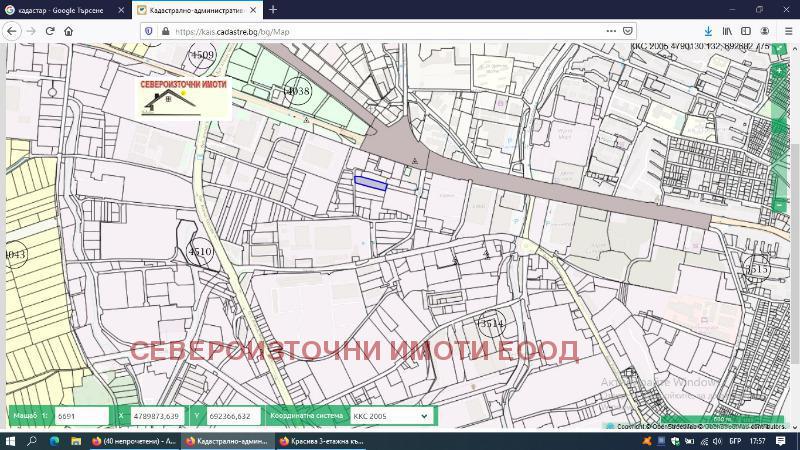Click the X coordinate input field
The image size is (800, 450).
click(x=155, y=415)
